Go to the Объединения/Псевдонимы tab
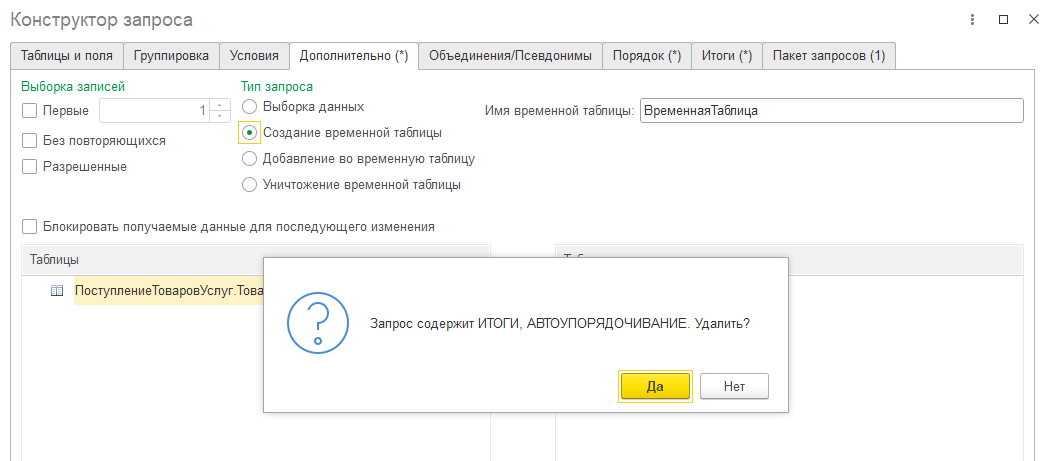This screenshot has width=1053, height=461. click(x=510, y=56)
